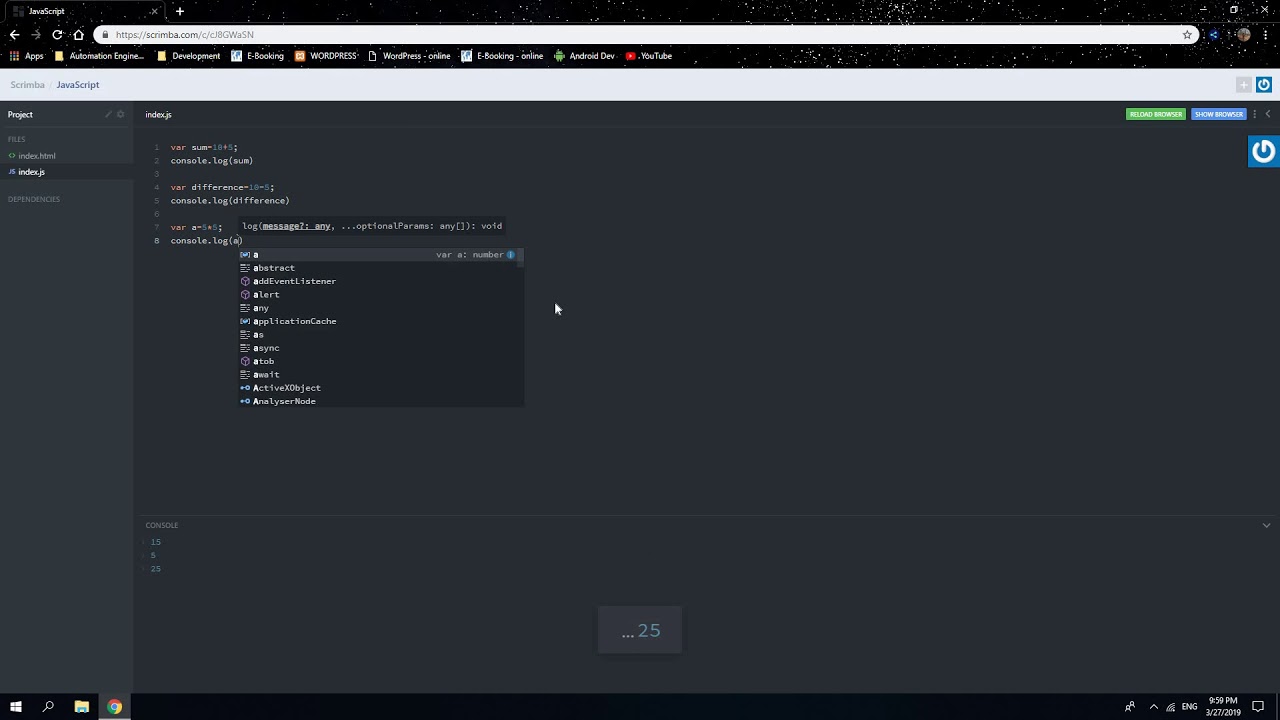This screenshot has width=1280, height=720.
Task: Open the Windows notification center
Action: [x=1258, y=707]
